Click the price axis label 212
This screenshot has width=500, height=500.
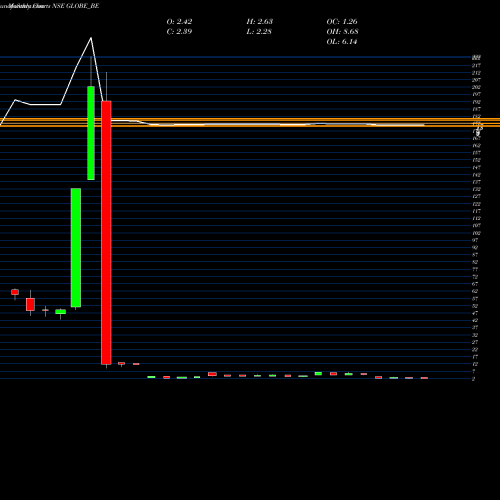click(x=476, y=73)
